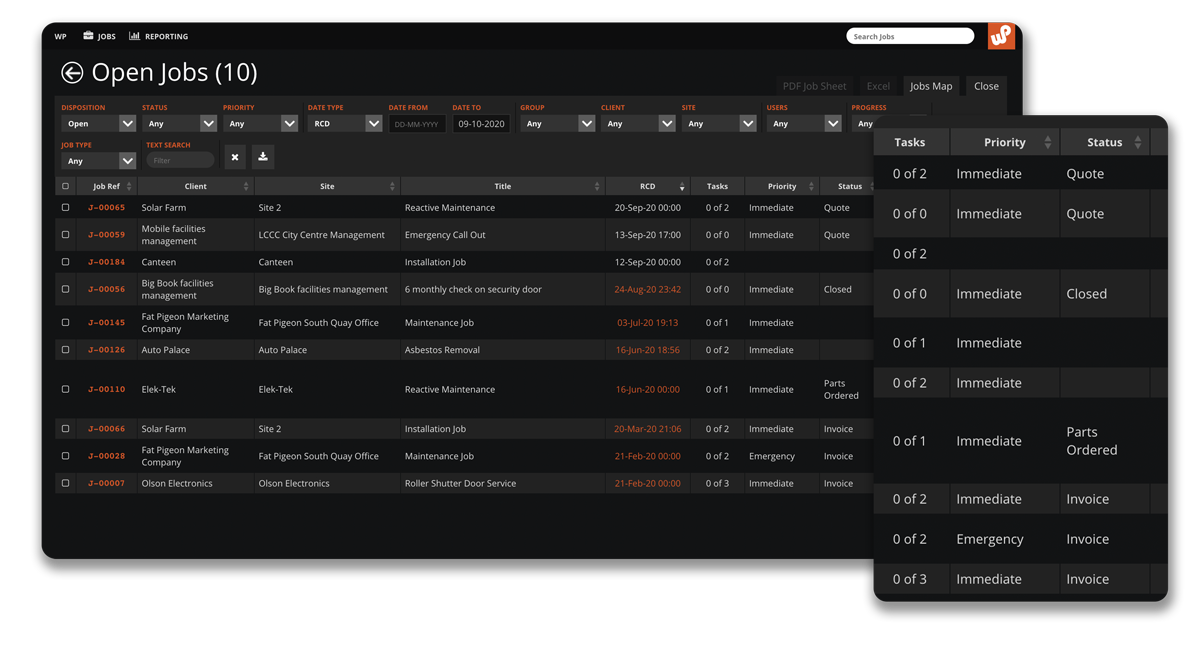The image size is (1200, 650).
Task: Open job link J-00066
Action: coord(107,429)
